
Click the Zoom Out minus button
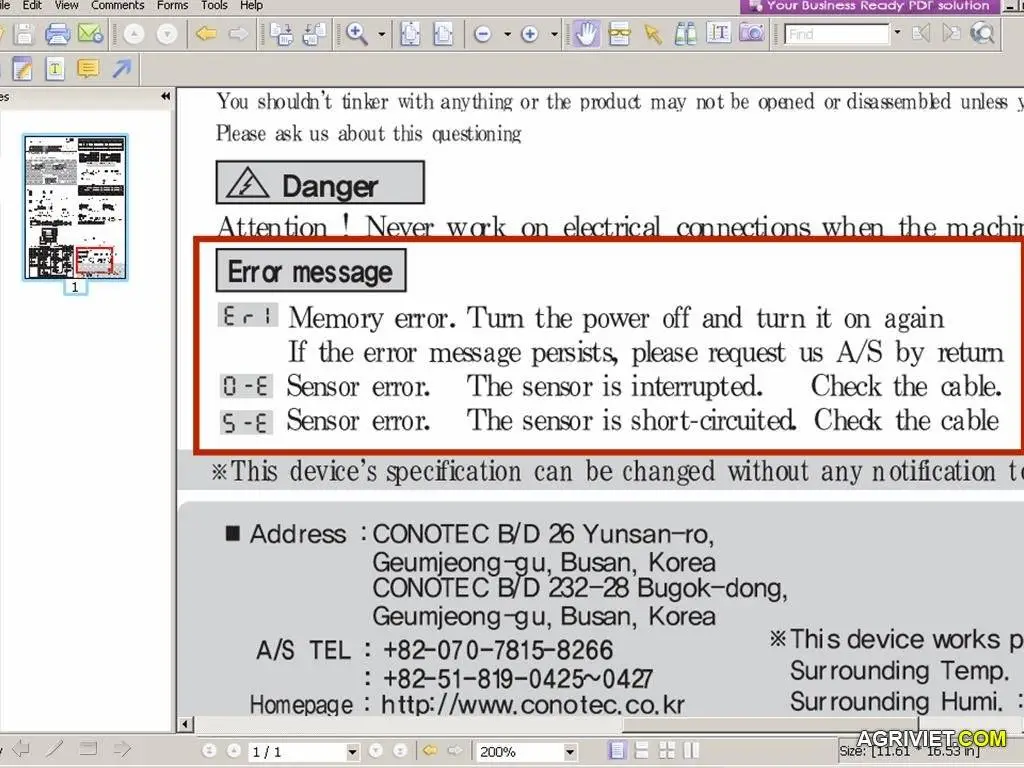[483, 34]
